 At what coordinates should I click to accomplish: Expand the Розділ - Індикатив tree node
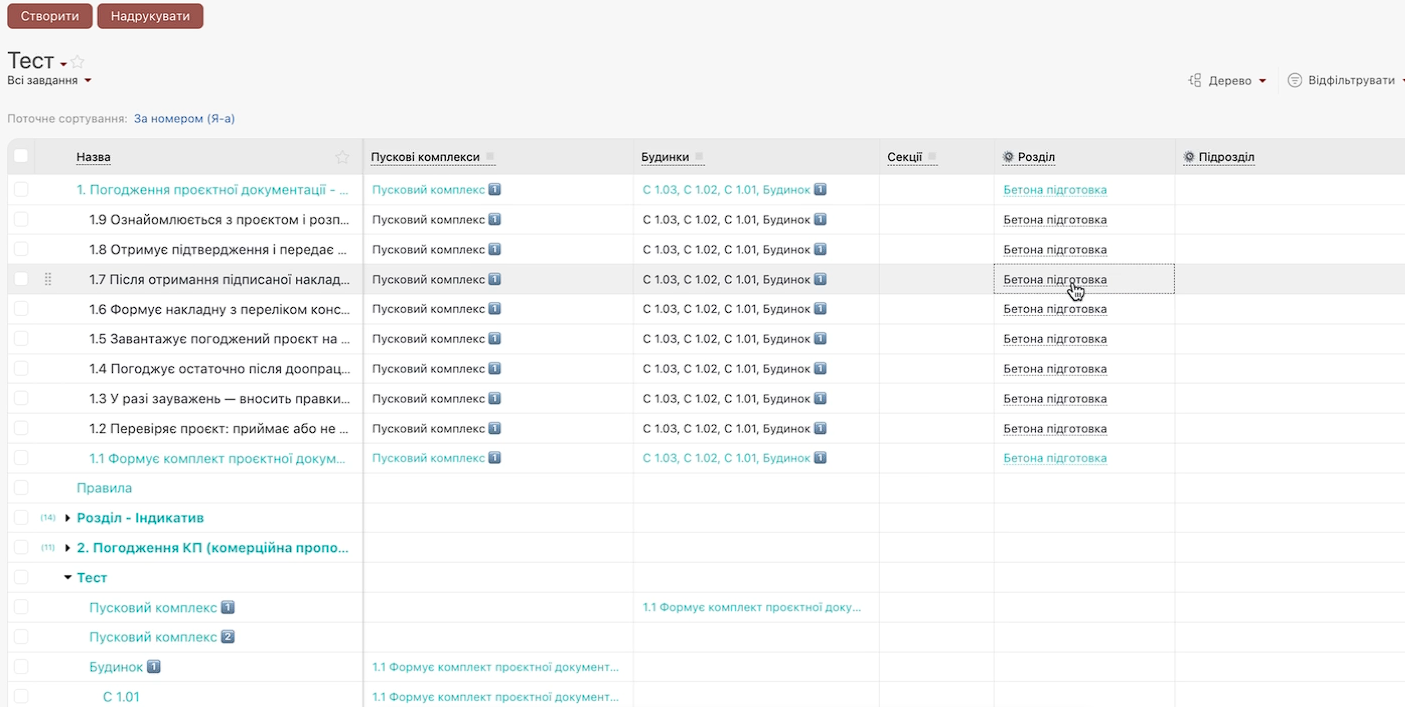tap(68, 518)
